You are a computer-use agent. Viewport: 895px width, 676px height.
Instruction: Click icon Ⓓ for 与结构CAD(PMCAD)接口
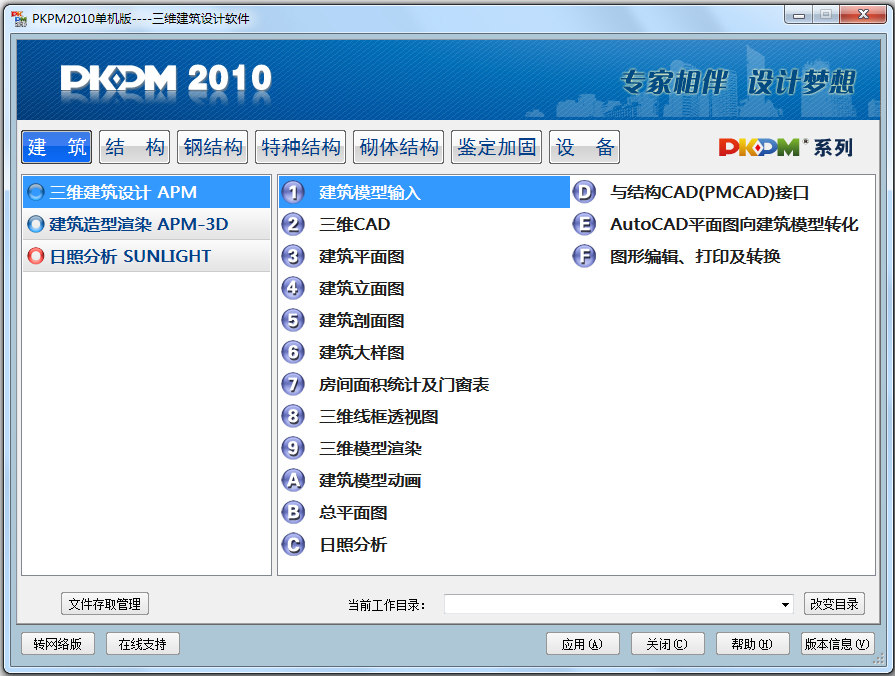585,190
